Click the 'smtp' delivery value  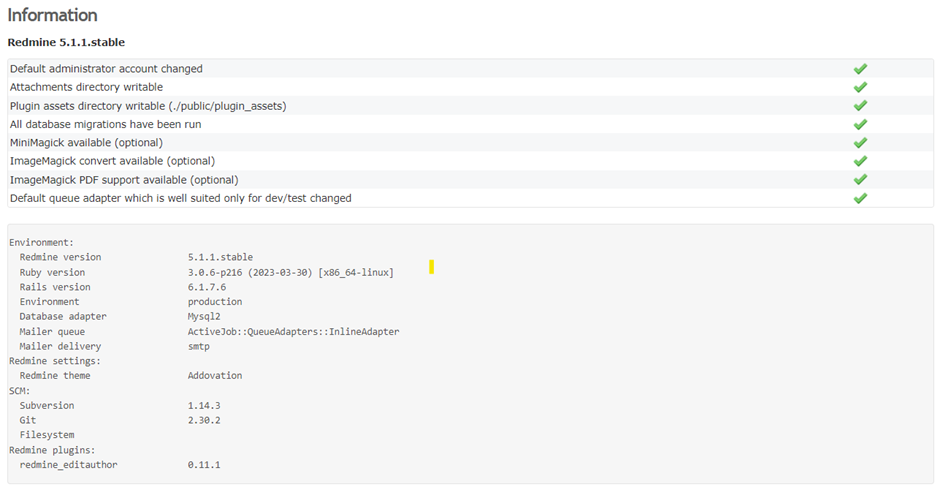point(198,347)
